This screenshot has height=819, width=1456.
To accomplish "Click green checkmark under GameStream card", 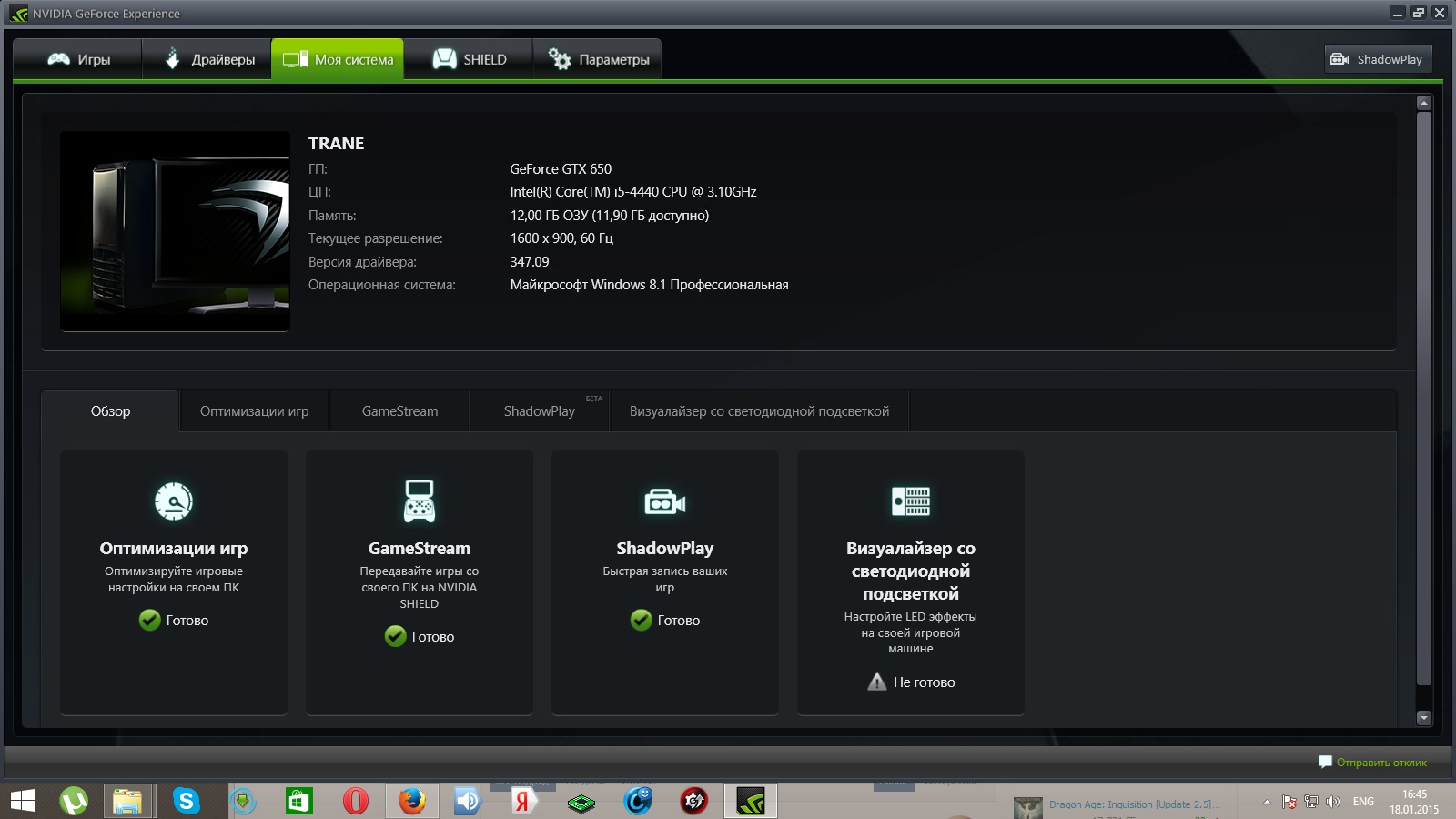I will click(395, 636).
